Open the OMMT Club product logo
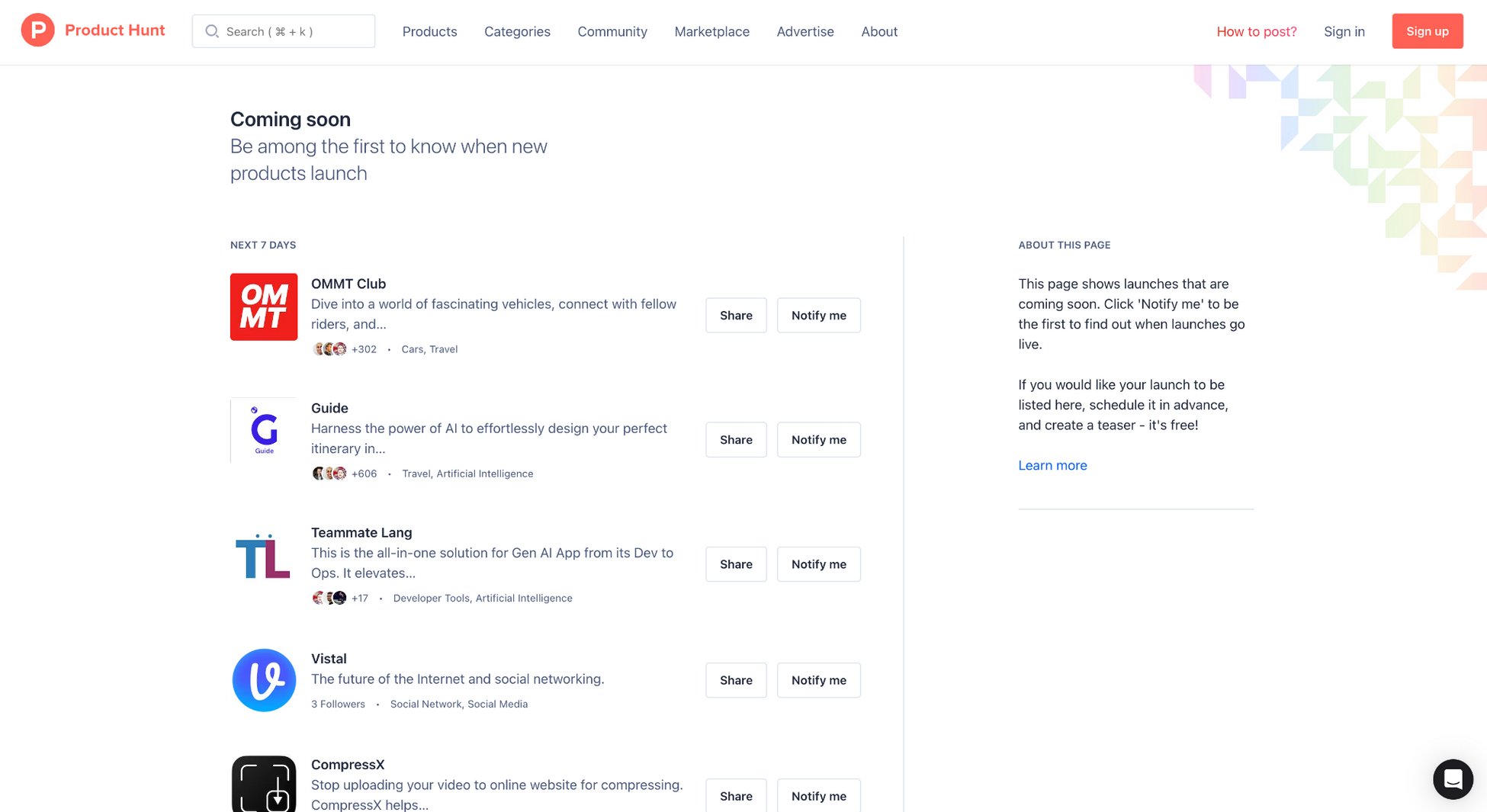This screenshot has width=1487, height=812. click(x=264, y=307)
